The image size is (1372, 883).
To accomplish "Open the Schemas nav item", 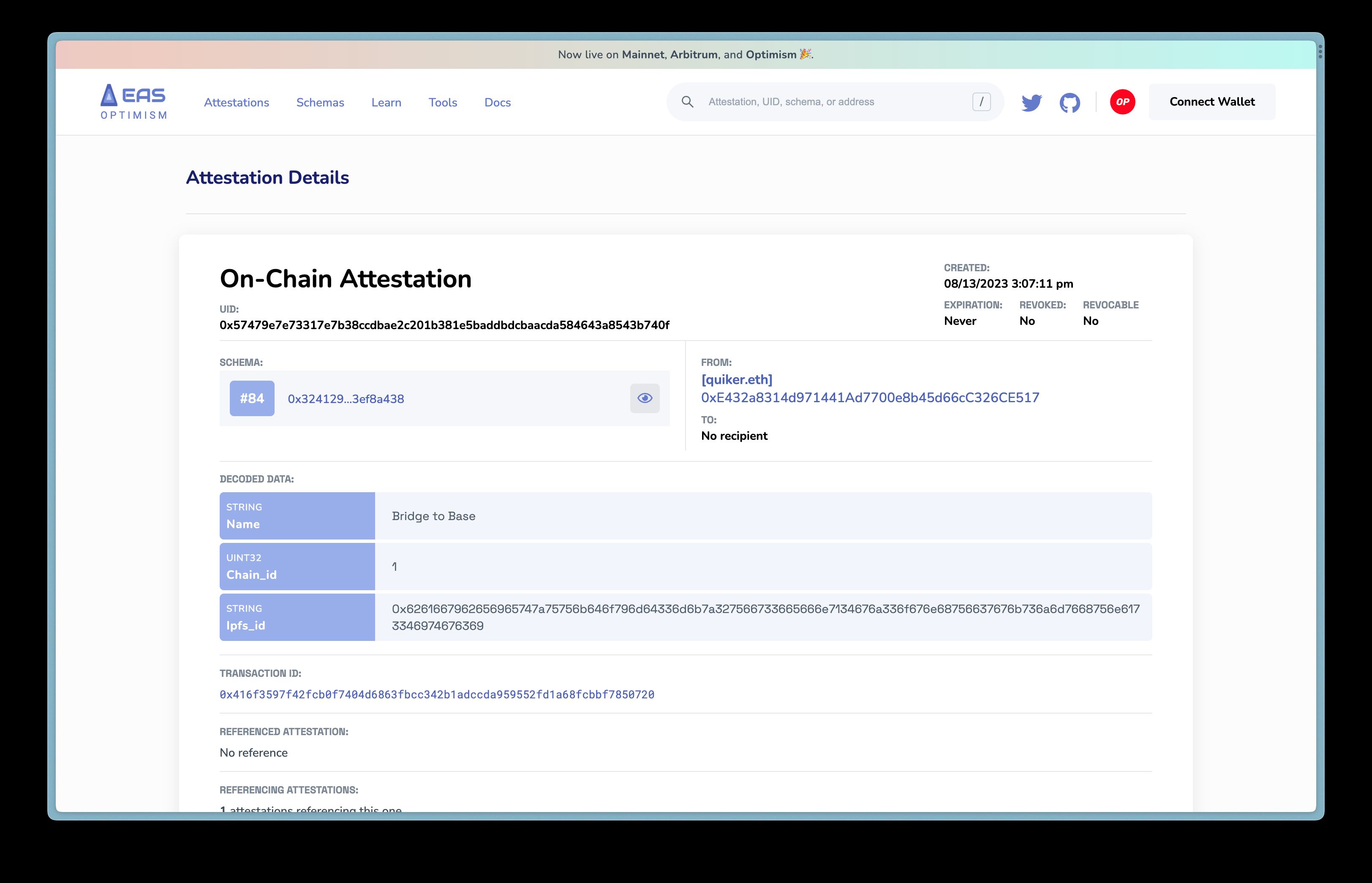I will pyautogui.click(x=320, y=103).
